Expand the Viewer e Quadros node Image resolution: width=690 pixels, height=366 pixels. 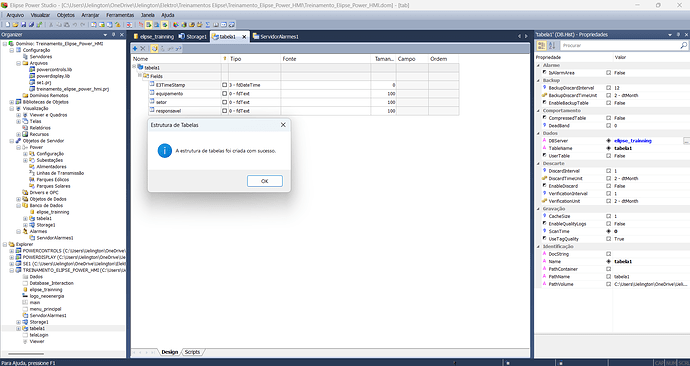coord(18,115)
